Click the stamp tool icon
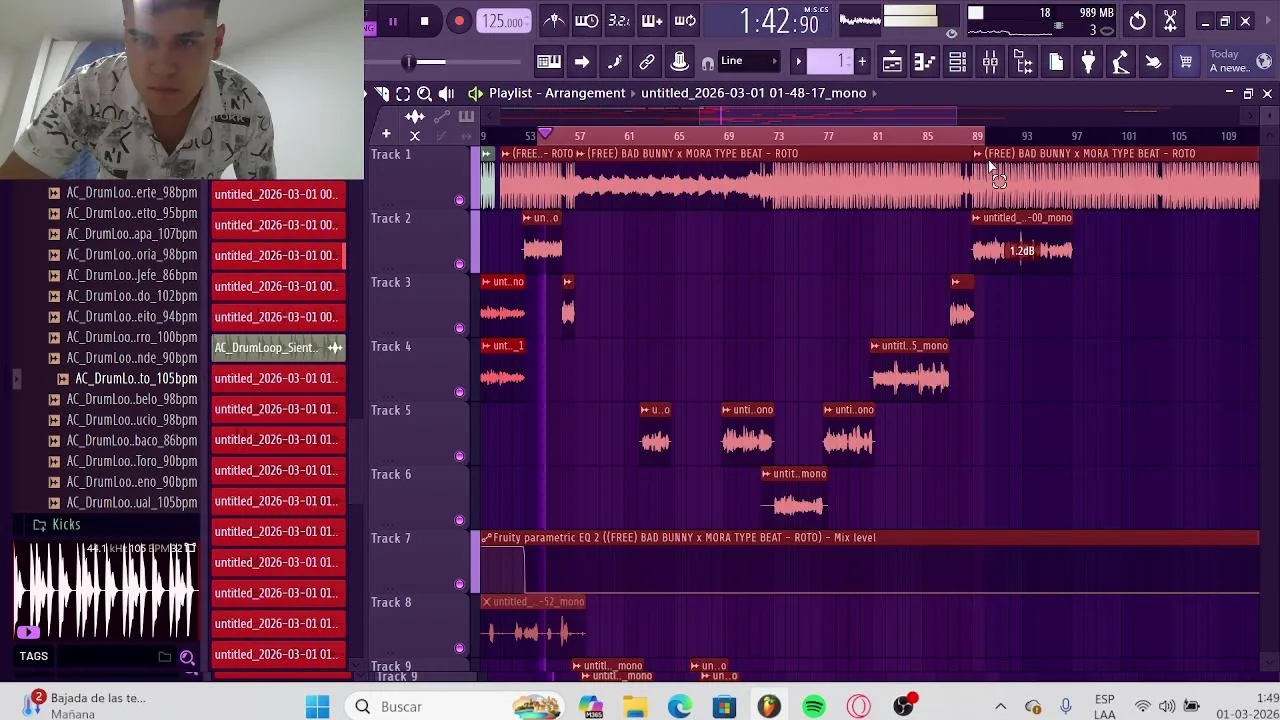Screen dimensions: 1280x720 679,62
